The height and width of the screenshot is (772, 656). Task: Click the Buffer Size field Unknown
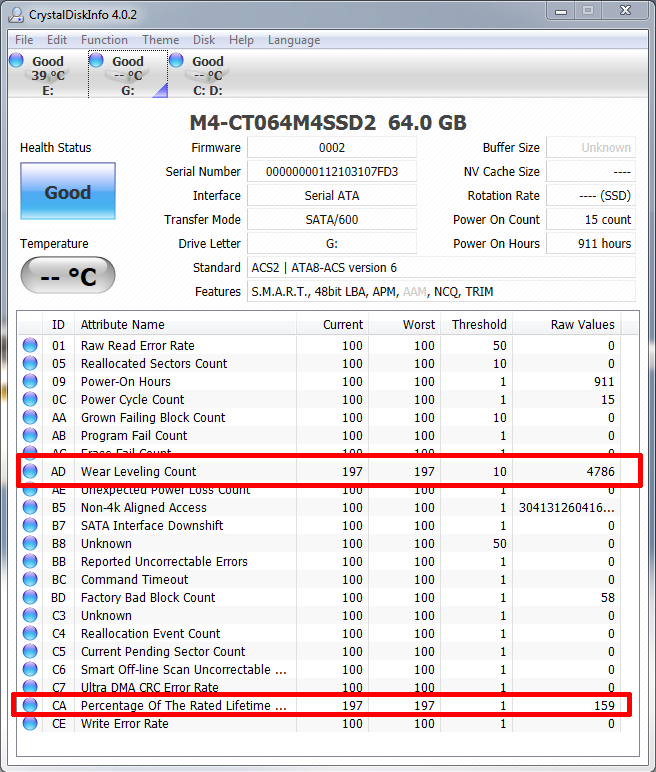click(x=591, y=148)
